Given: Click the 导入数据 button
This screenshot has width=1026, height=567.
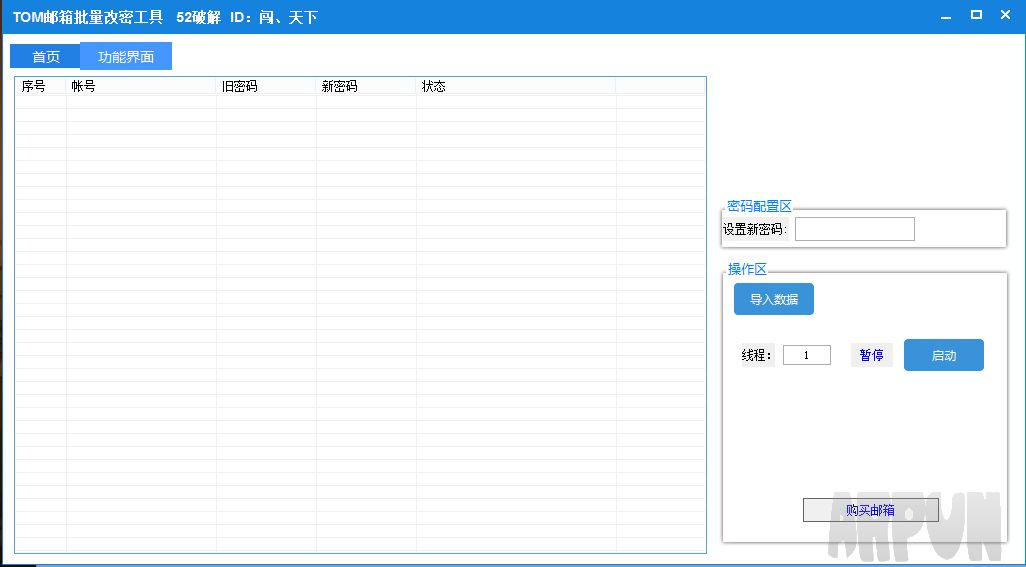Looking at the screenshot, I should pos(773,299).
